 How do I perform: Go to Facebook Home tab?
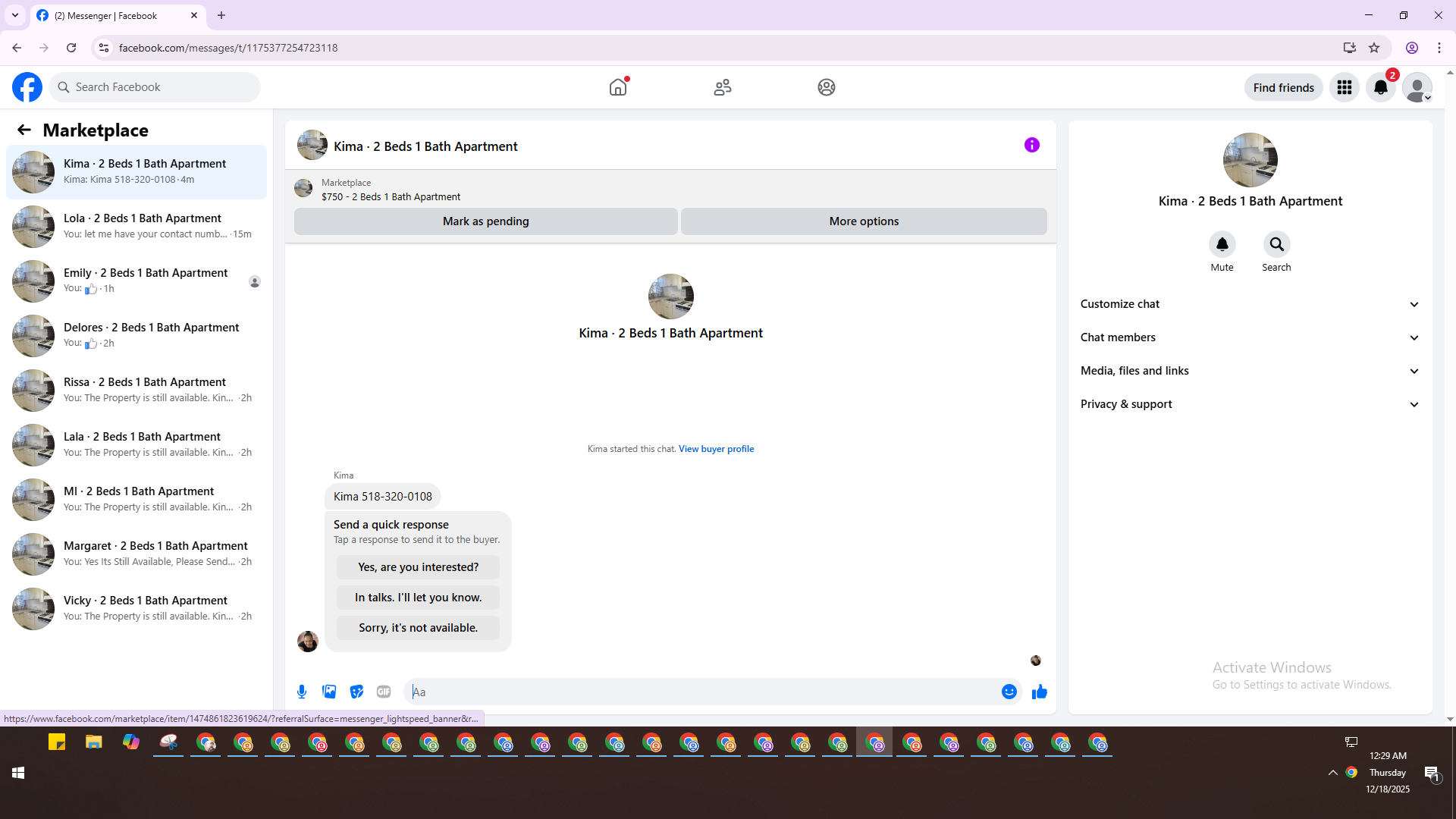tap(618, 87)
